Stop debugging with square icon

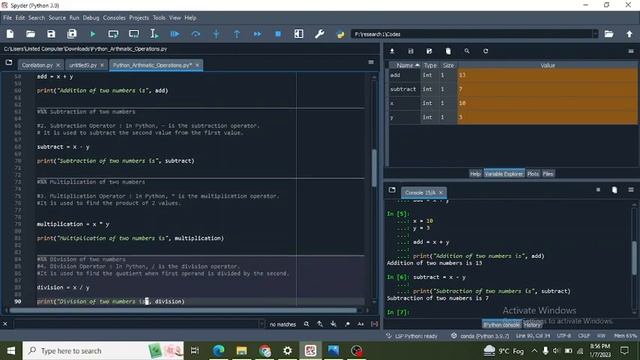click(x=278, y=34)
